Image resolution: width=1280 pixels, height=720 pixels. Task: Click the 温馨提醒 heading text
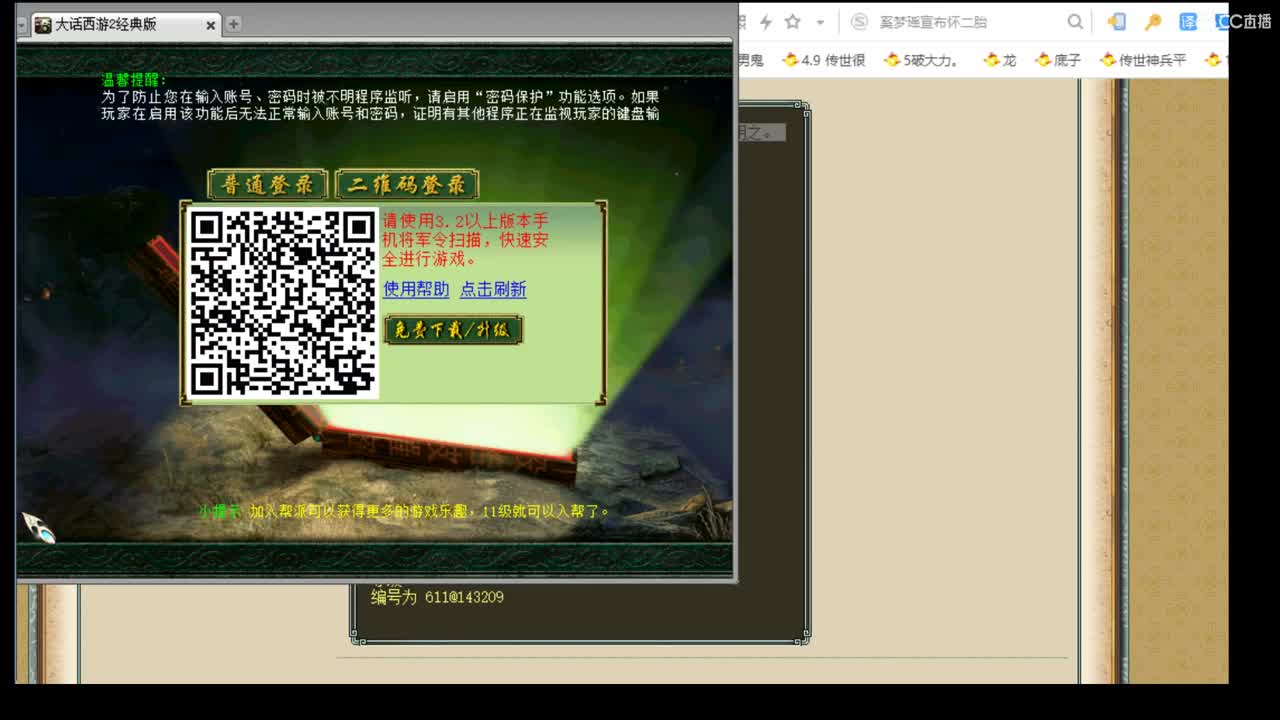point(135,79)
